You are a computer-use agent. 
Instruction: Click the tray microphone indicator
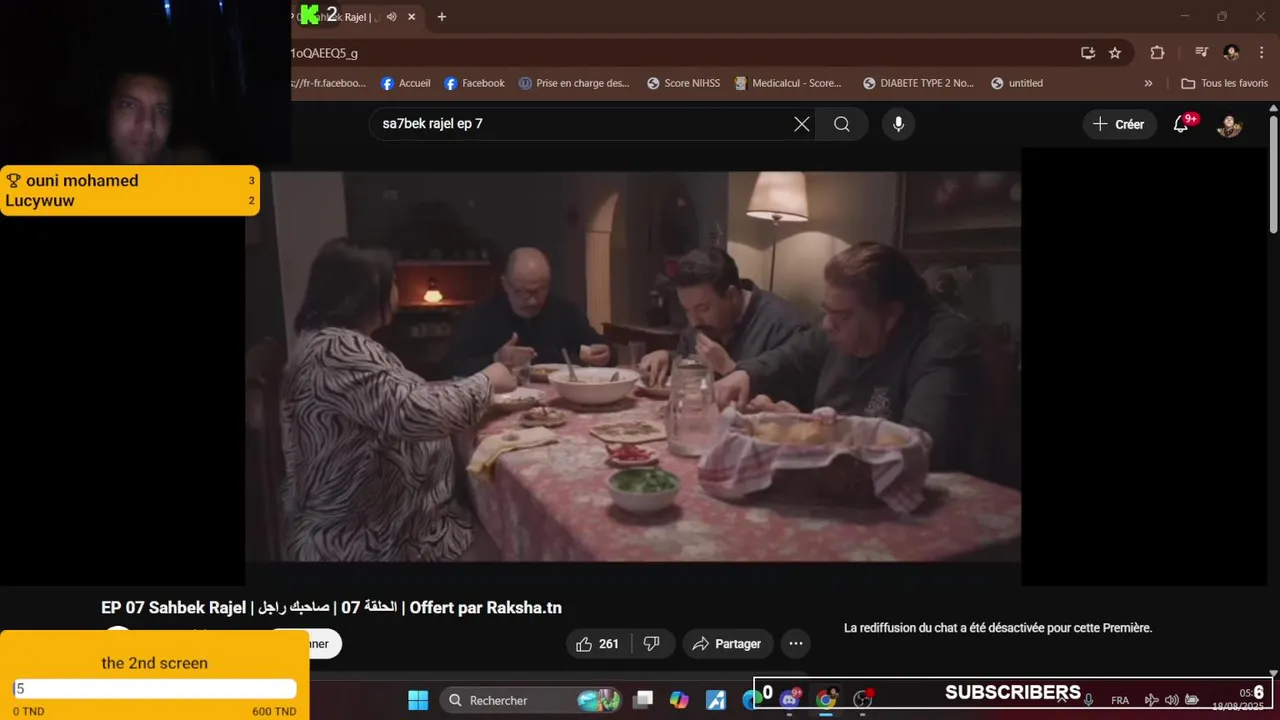click(1088, 700)
